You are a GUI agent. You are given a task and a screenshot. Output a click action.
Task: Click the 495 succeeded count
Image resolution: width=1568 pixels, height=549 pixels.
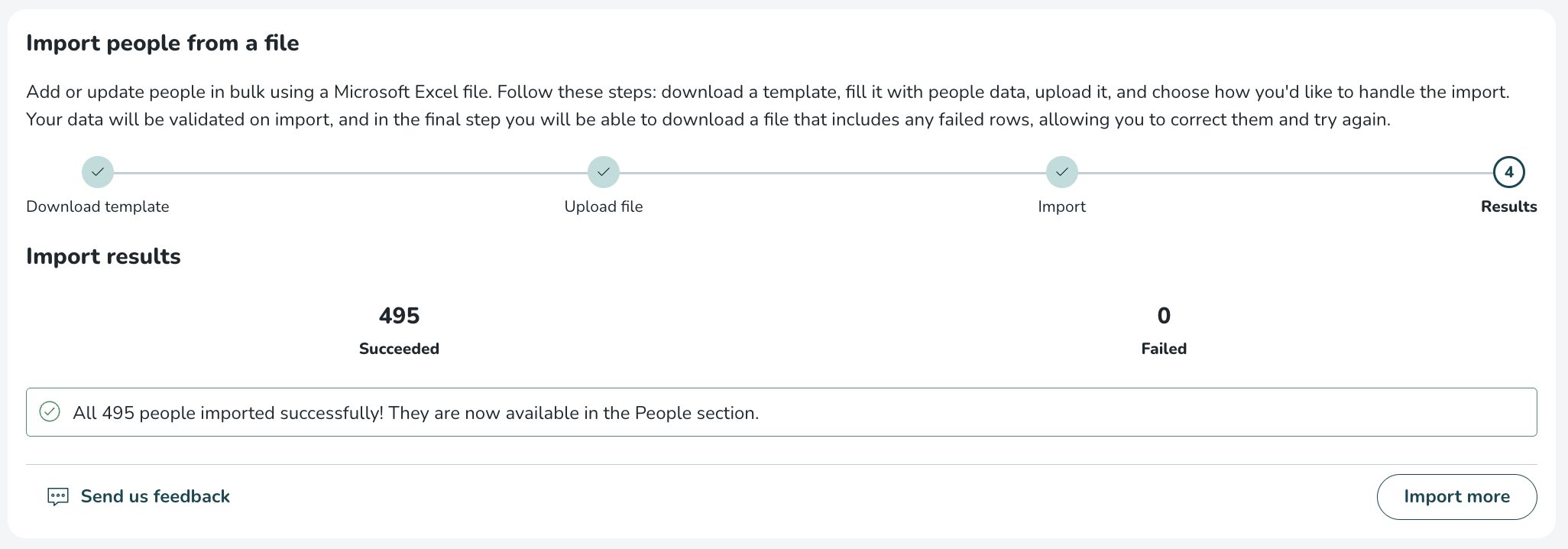click(x=399, y=316)
